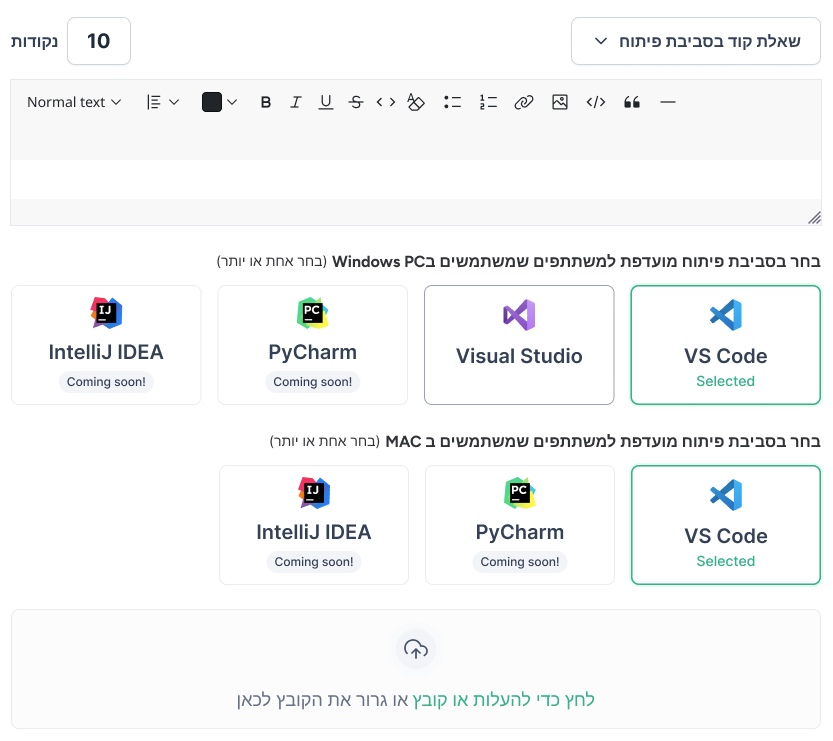Deselect VS Code for MAC
Screen dimensions: 833x741
[x=726, y=525]
